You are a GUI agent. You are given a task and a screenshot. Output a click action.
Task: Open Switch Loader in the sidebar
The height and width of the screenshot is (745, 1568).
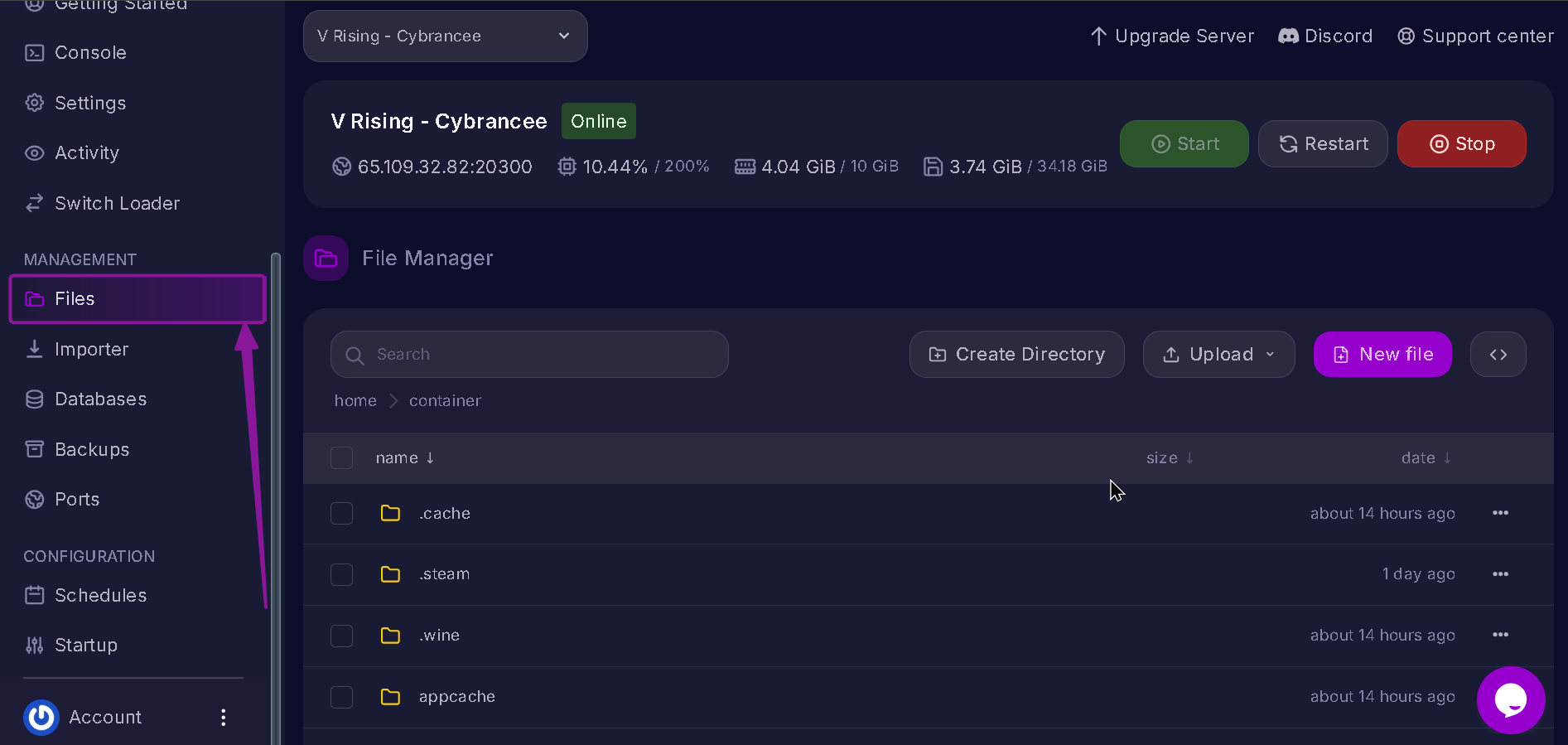pos(117,204)
